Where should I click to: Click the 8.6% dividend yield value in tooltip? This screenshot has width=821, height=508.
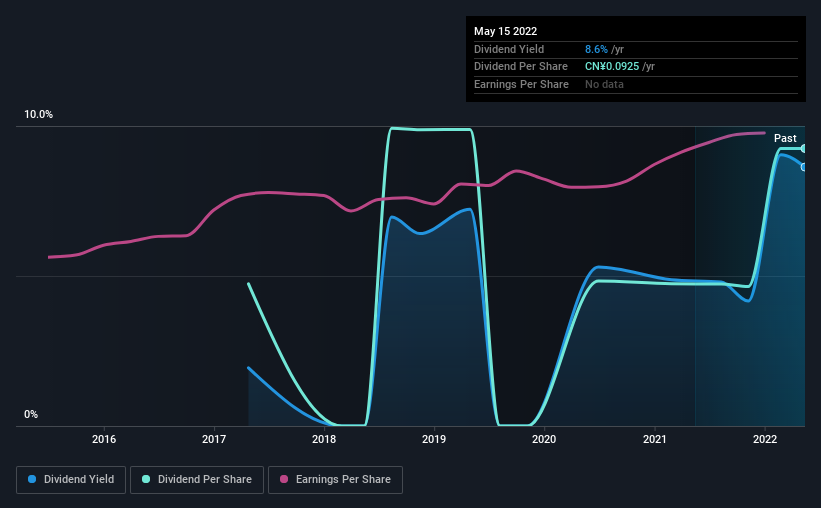click(x=596, y=49)
